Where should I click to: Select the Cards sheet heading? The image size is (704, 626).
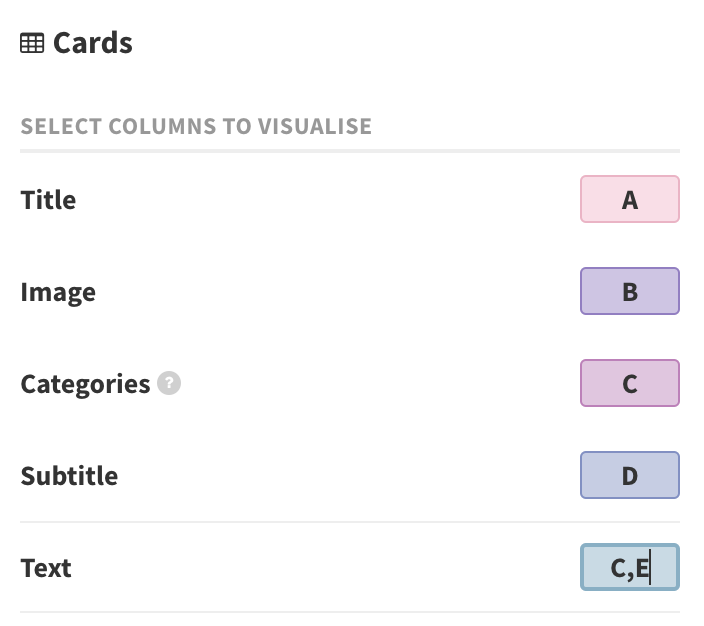[x=92, y=43]
